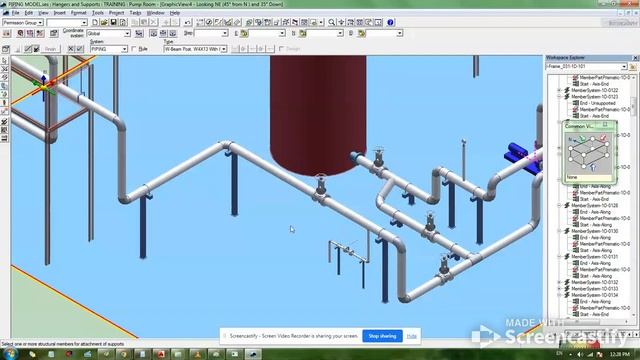Screen dimensions: 640x360
Task: Select MemberSystem-10-0134 in the tree
Action: coord(594,295)
